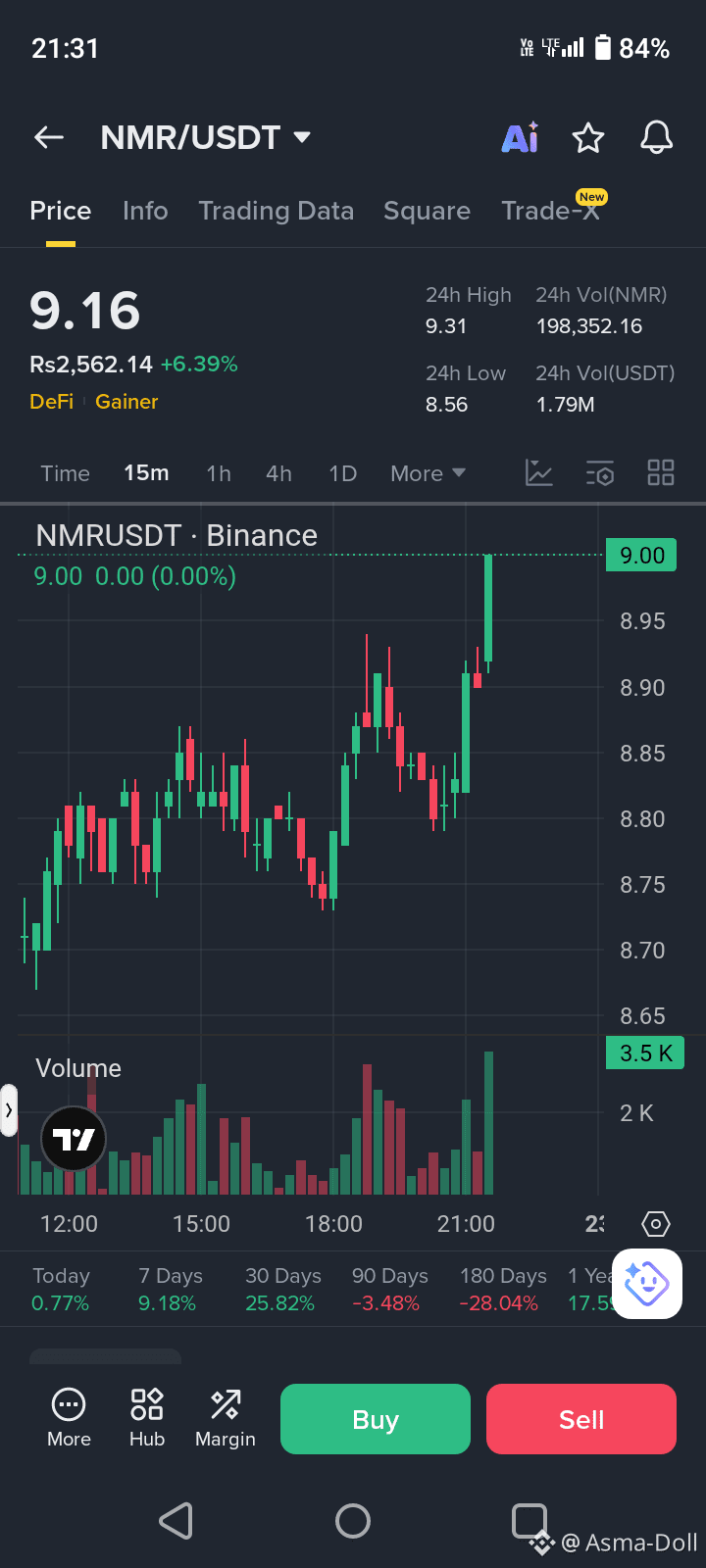Tap the 3.5 K volume label

point(645,1053)
